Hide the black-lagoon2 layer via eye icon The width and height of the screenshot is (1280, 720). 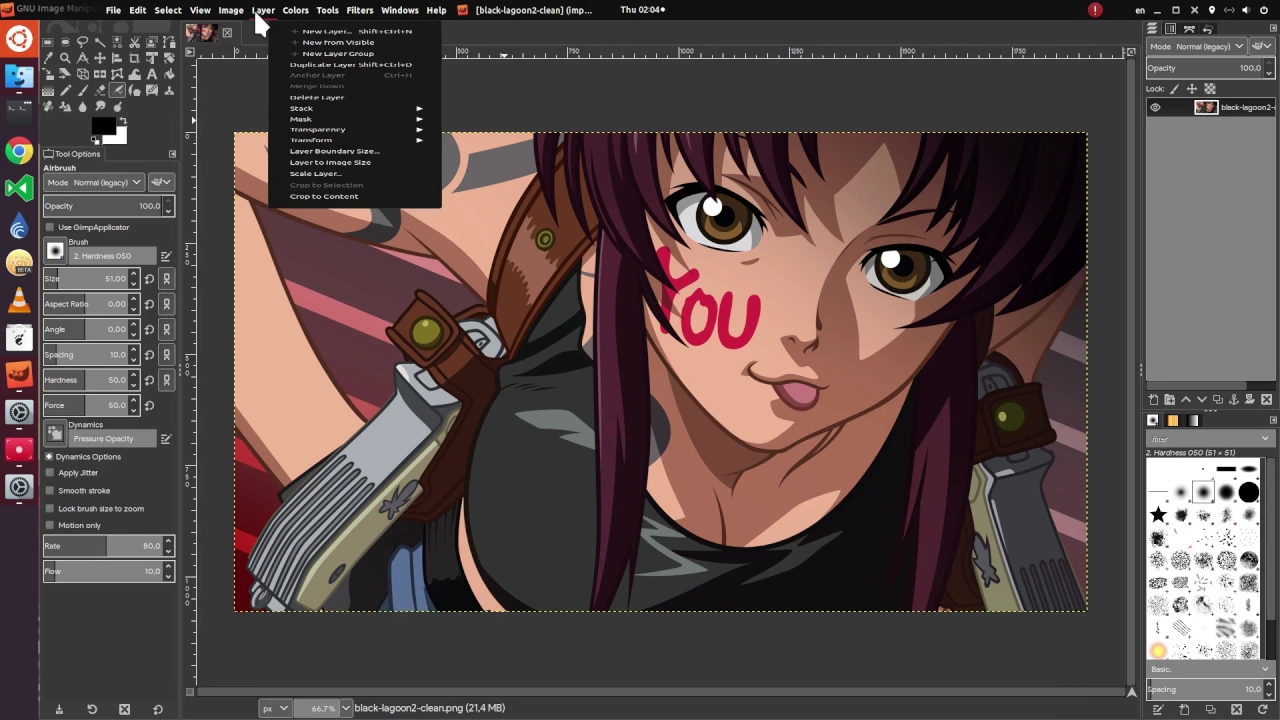tap(1155, 107)
